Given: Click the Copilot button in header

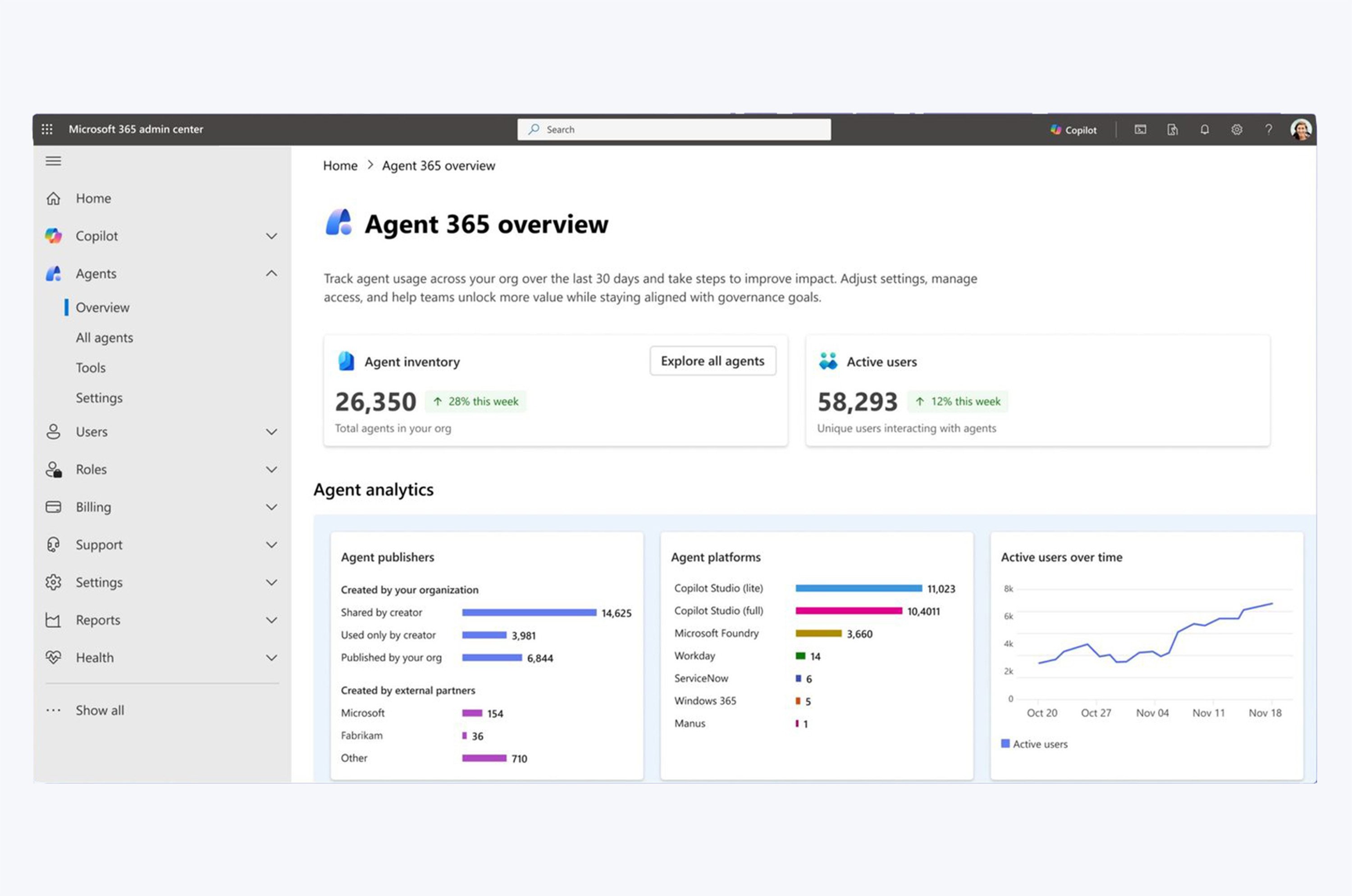Looking at the screenshot, I should tap(1073, 130).
